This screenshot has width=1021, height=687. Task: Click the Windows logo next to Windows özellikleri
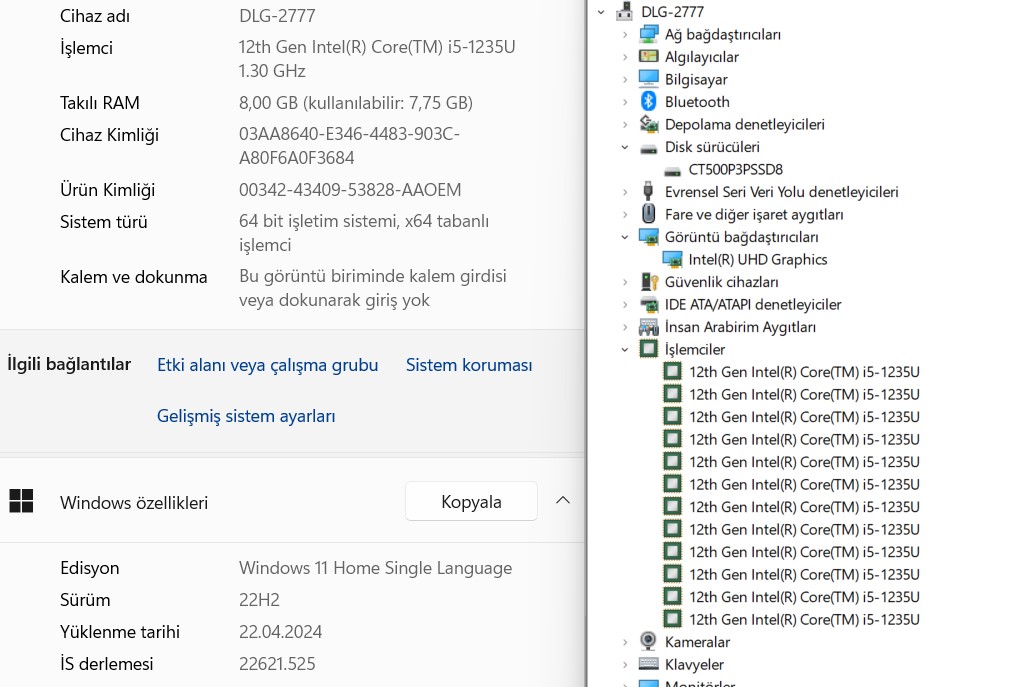tap(21, 501)
